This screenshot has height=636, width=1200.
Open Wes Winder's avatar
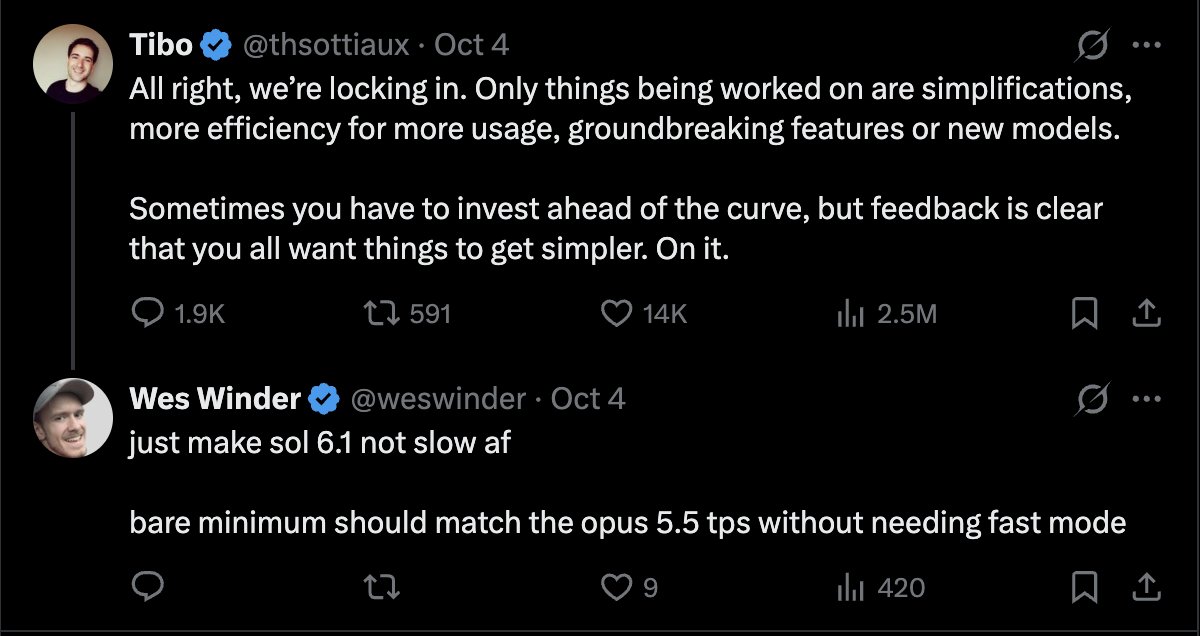72,419
